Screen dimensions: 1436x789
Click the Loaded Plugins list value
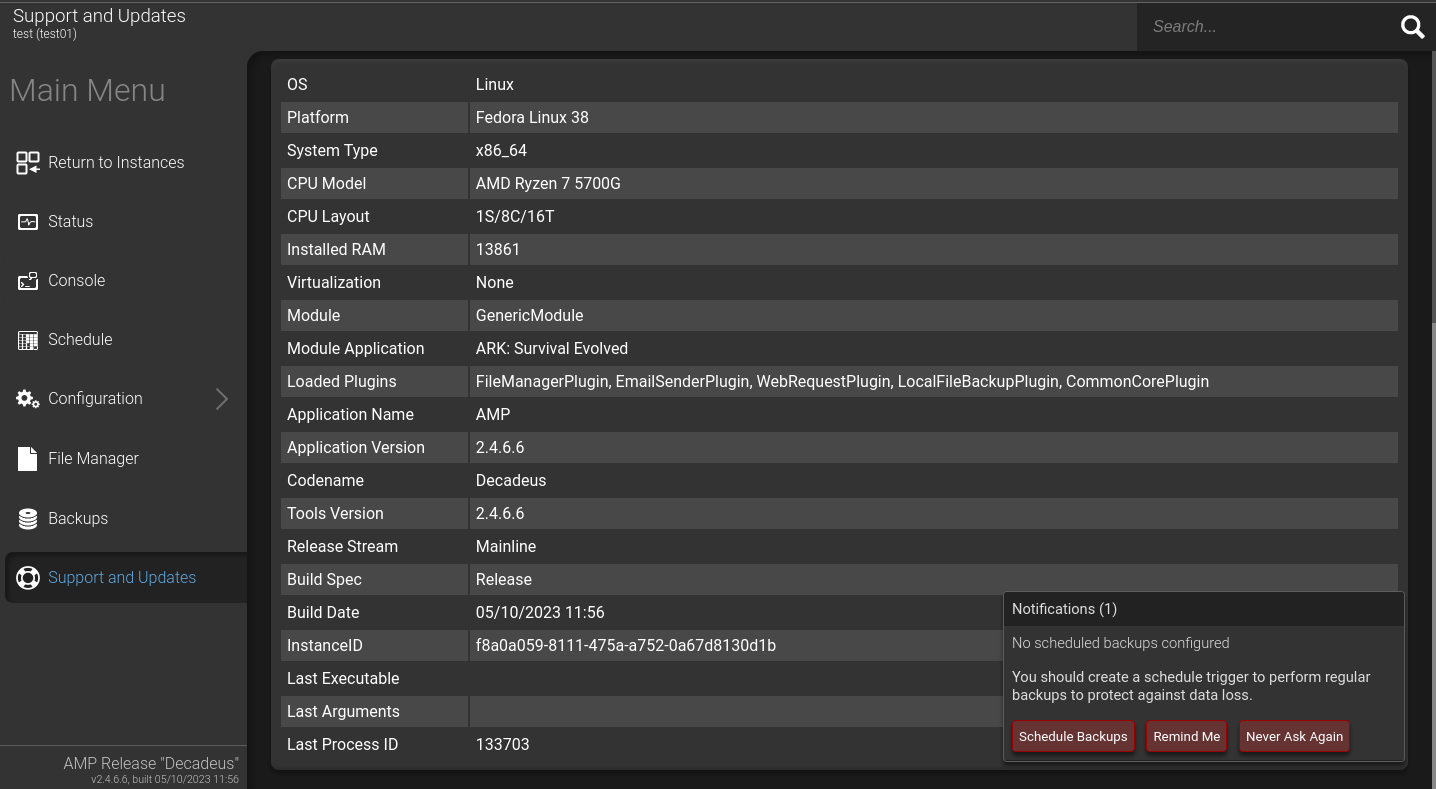point(842,382)
